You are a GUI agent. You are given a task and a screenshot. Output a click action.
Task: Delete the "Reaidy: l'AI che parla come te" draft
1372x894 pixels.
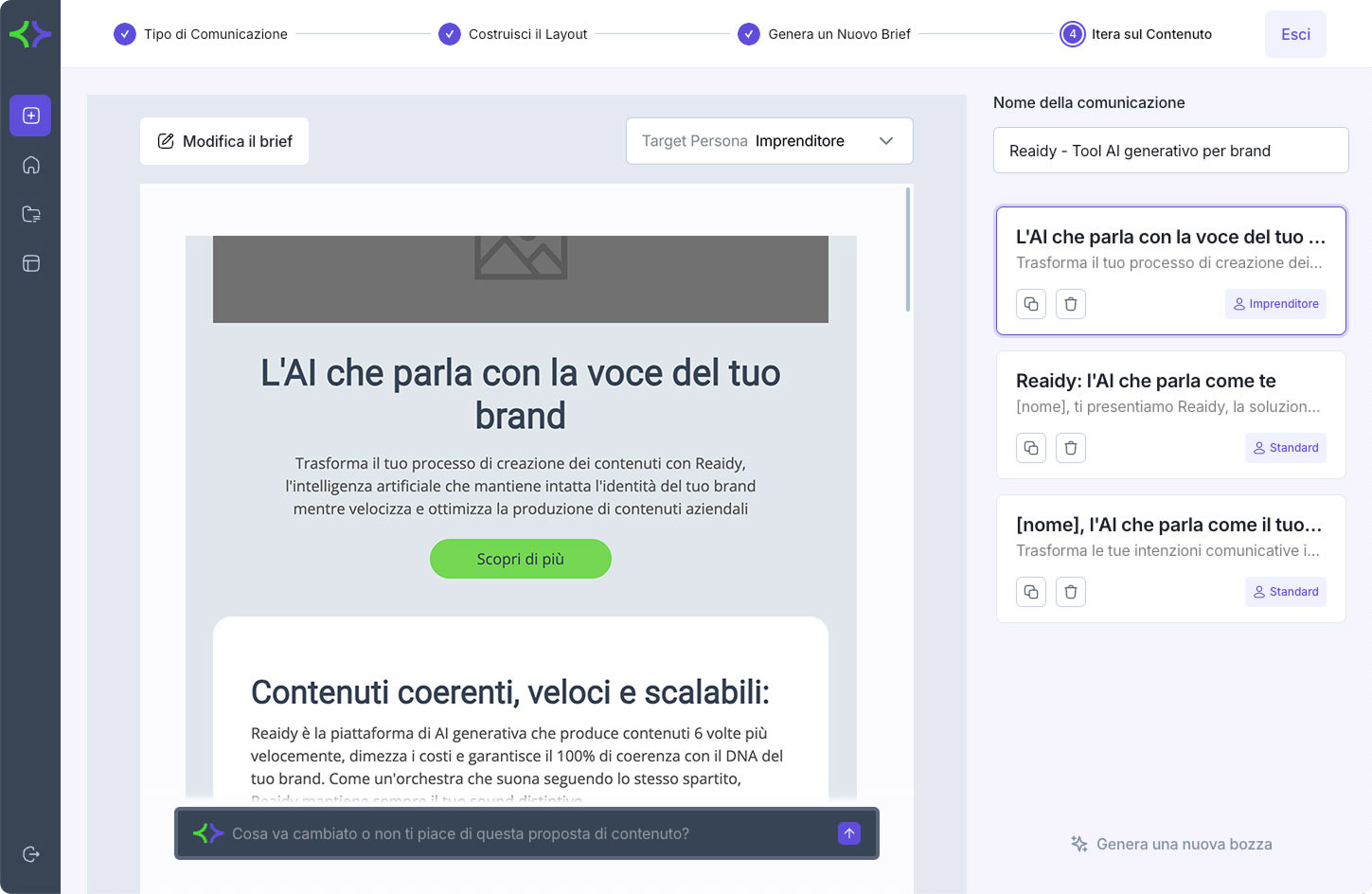tap(1071, 448)
